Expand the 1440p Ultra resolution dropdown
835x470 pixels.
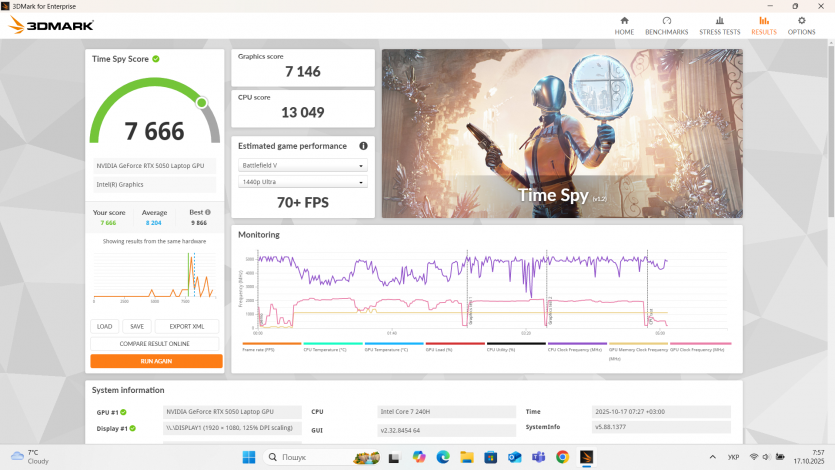pos(303,182)
